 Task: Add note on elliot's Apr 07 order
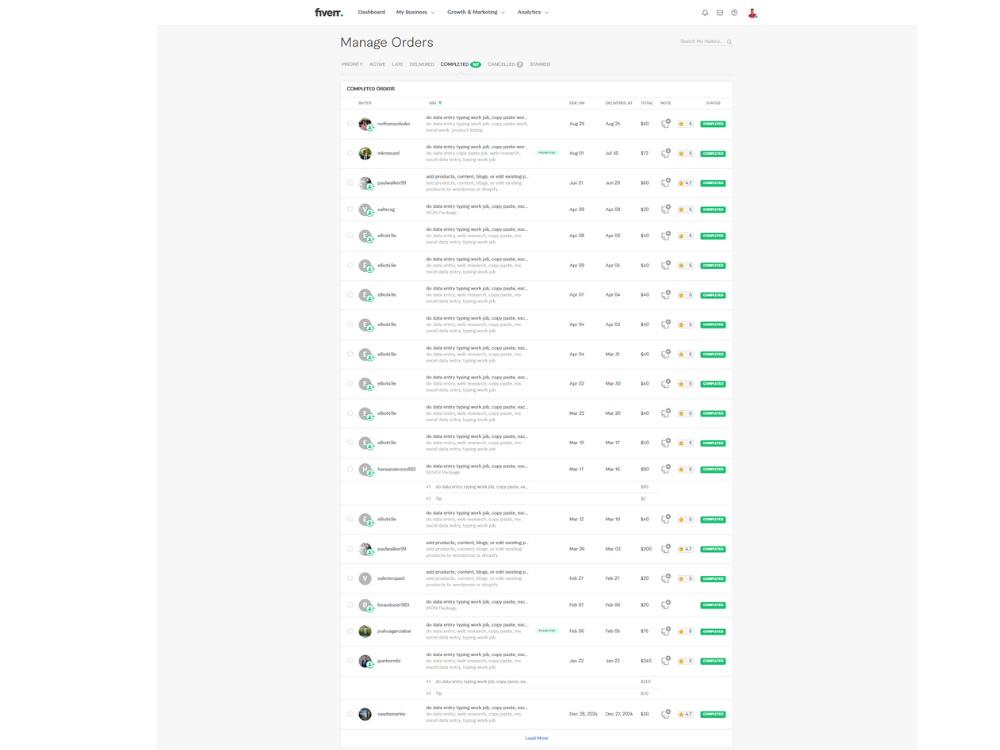pyautogui.click(x=665, y=295)
